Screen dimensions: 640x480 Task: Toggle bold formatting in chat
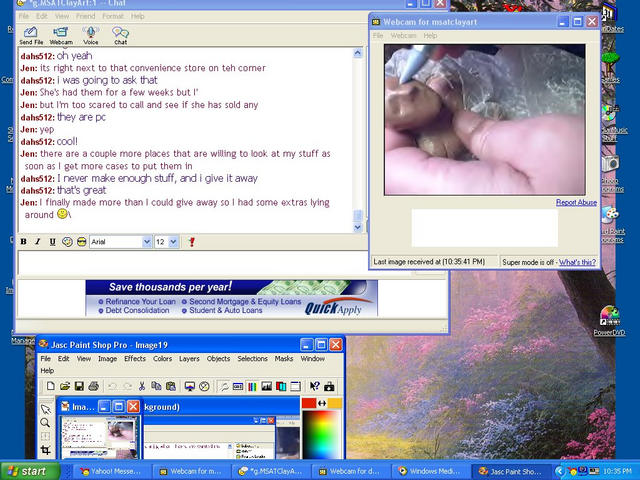(x=24, y=242)
